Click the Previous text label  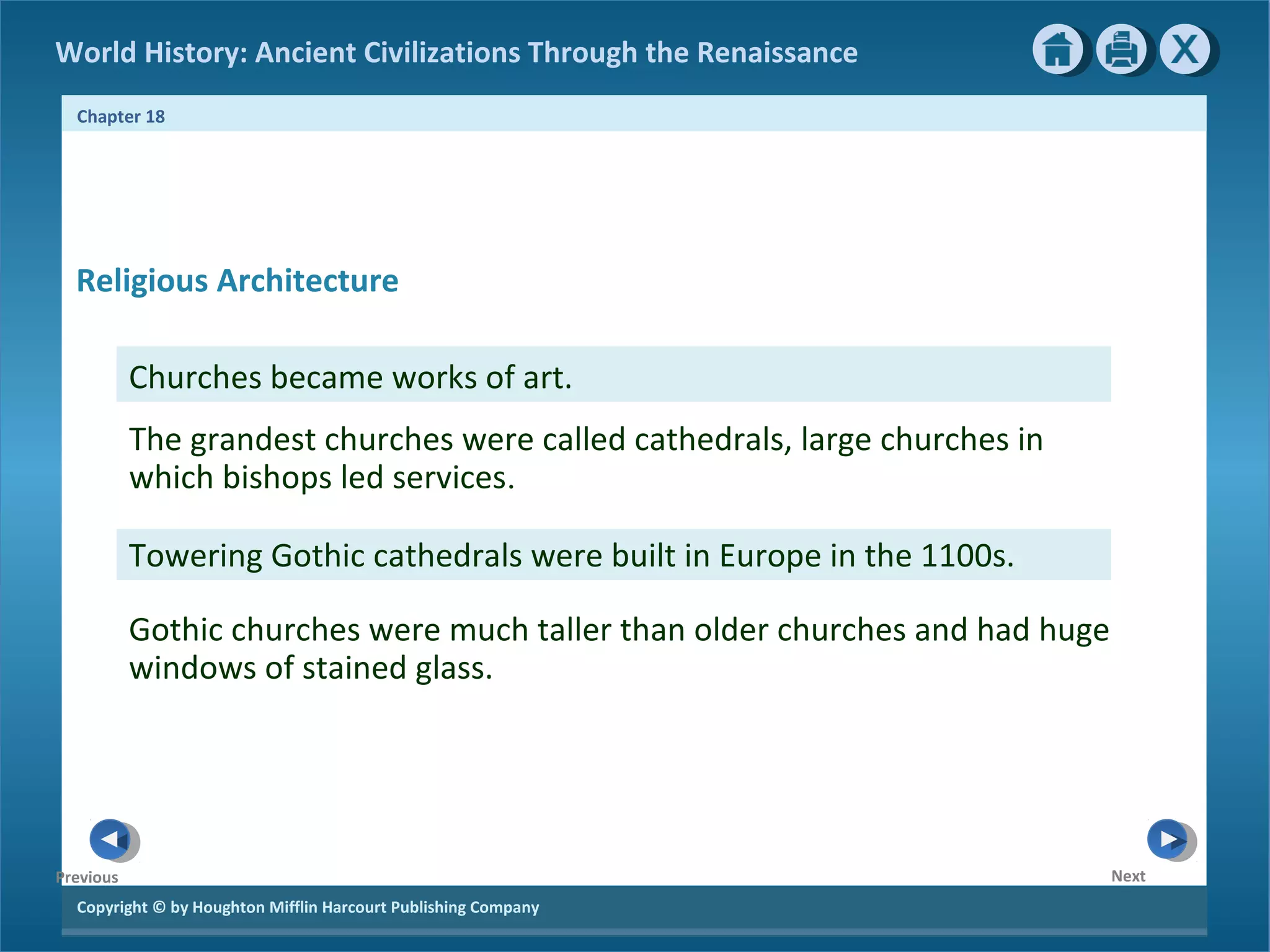tap(87, 877)
